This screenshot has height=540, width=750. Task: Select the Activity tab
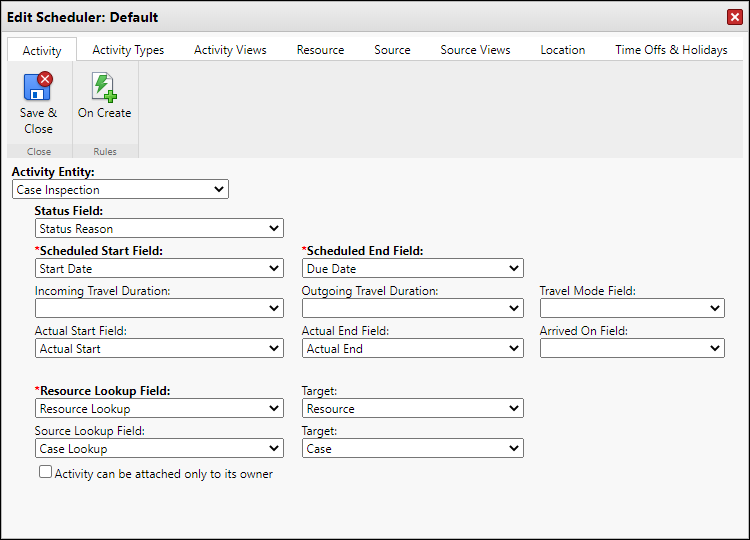pyautogui.click(x=42, y=50)
